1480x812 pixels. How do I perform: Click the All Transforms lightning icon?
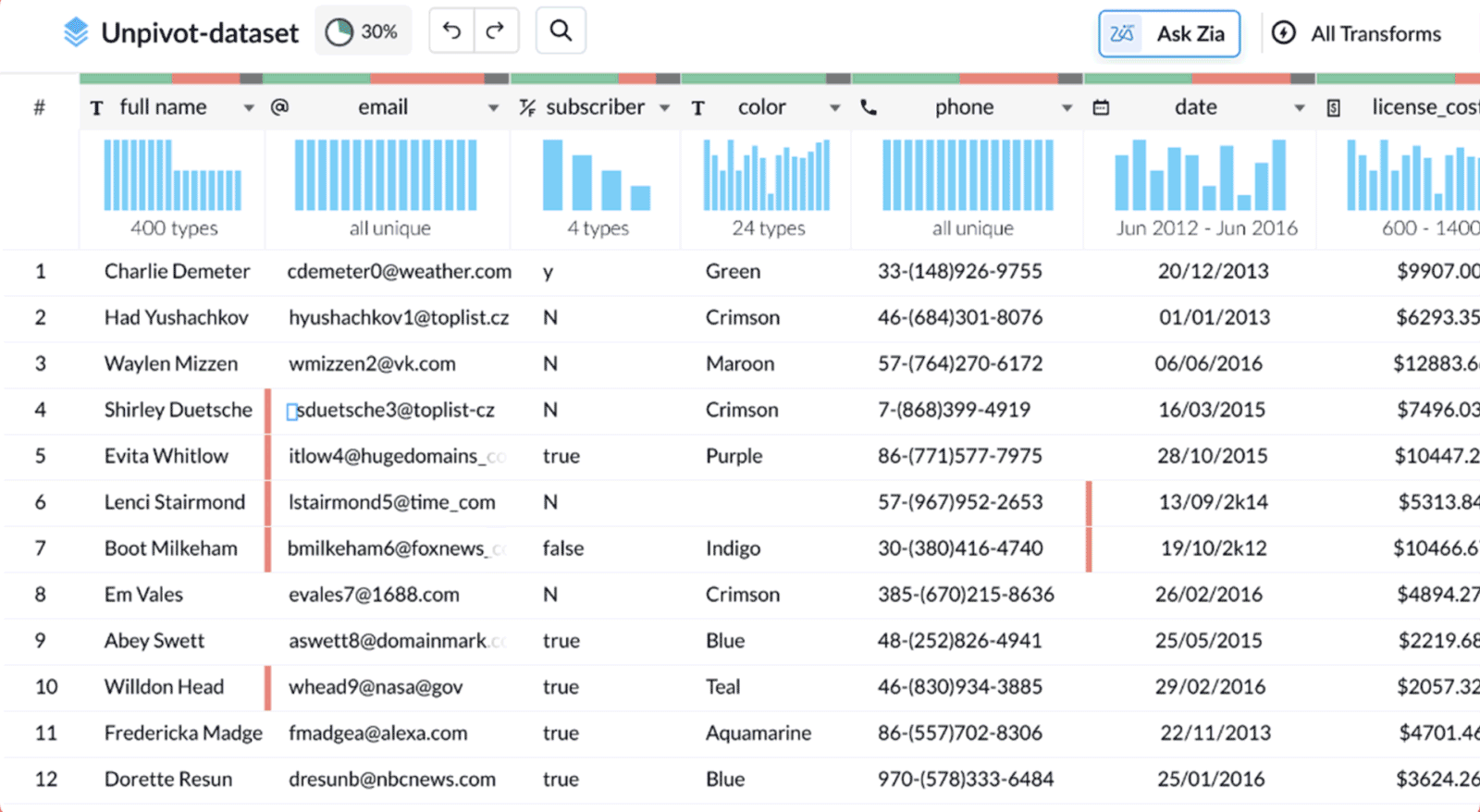(x=1283, y=33)
